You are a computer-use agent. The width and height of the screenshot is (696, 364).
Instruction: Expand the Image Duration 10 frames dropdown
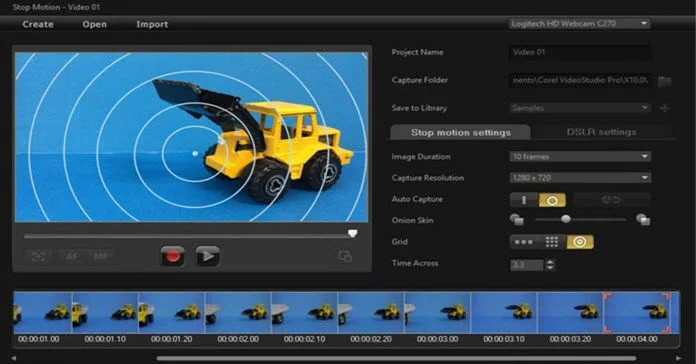click(580, 156)
